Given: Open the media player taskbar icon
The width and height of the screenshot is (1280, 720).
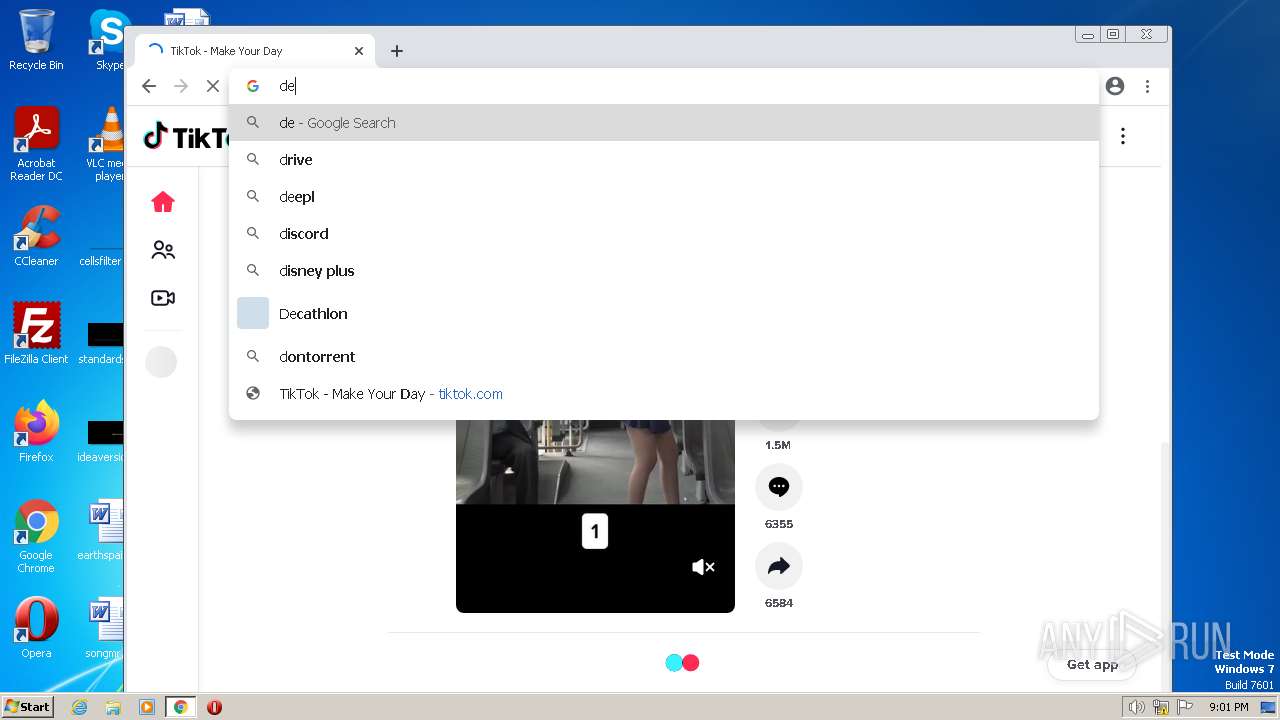Looking at the screenshot, I should [146, 707].
